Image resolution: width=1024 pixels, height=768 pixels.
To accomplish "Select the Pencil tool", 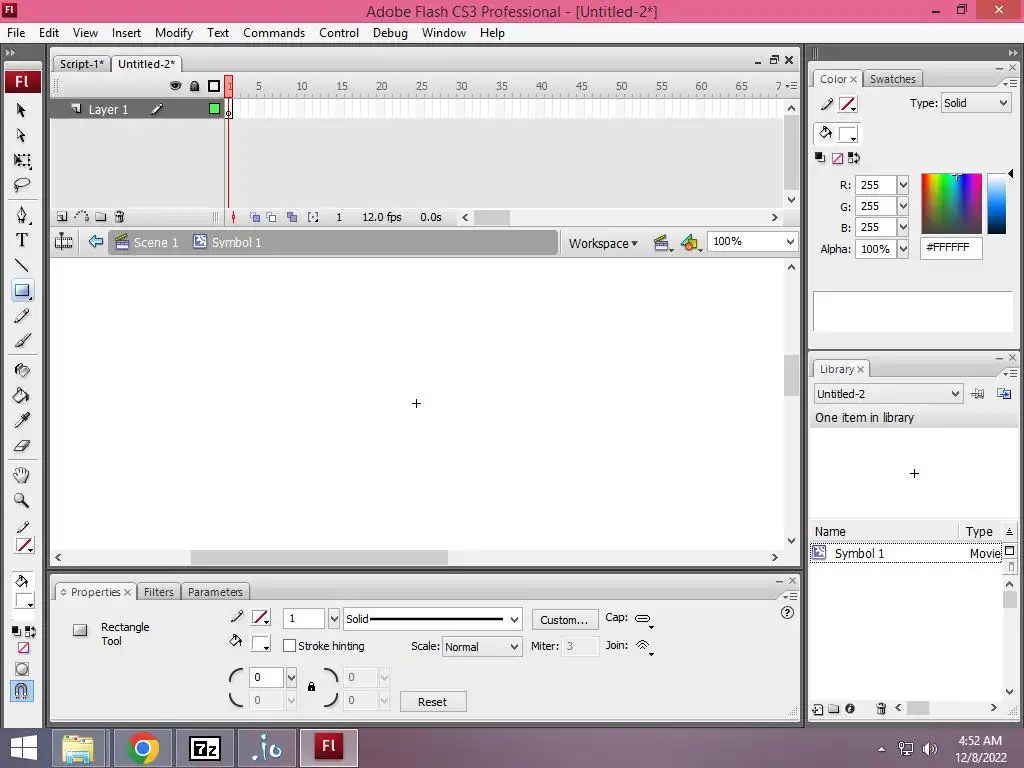I will point(22,316).
